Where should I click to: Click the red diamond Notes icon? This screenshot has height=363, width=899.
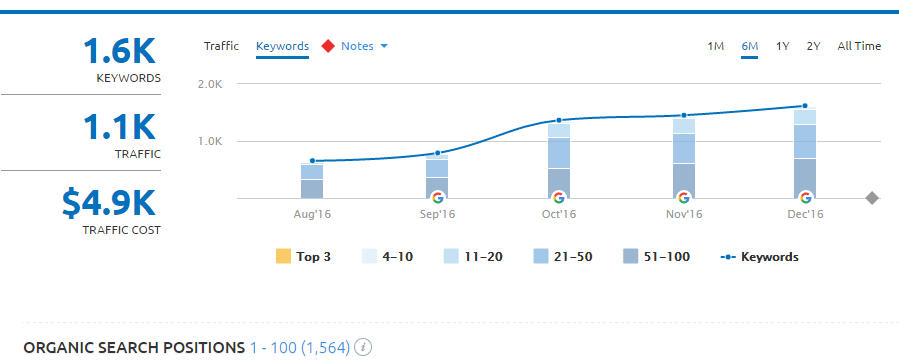pos(328,46)
